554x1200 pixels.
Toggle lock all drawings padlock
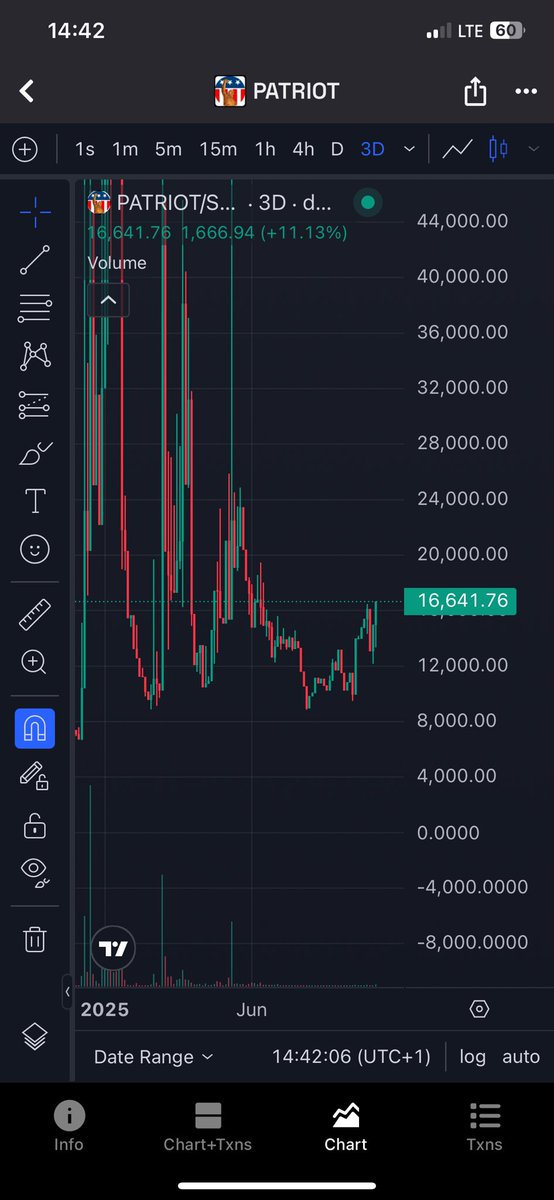(x=35, y=826)
